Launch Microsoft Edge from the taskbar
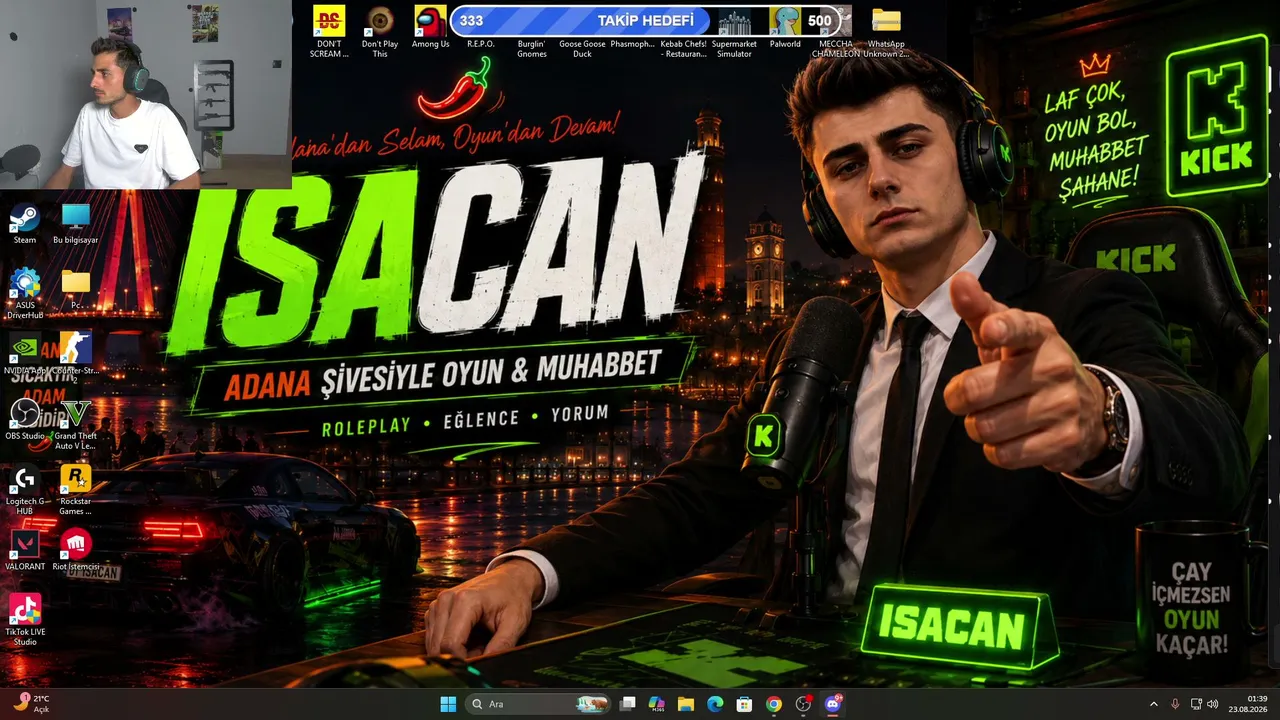 [715, 704]
